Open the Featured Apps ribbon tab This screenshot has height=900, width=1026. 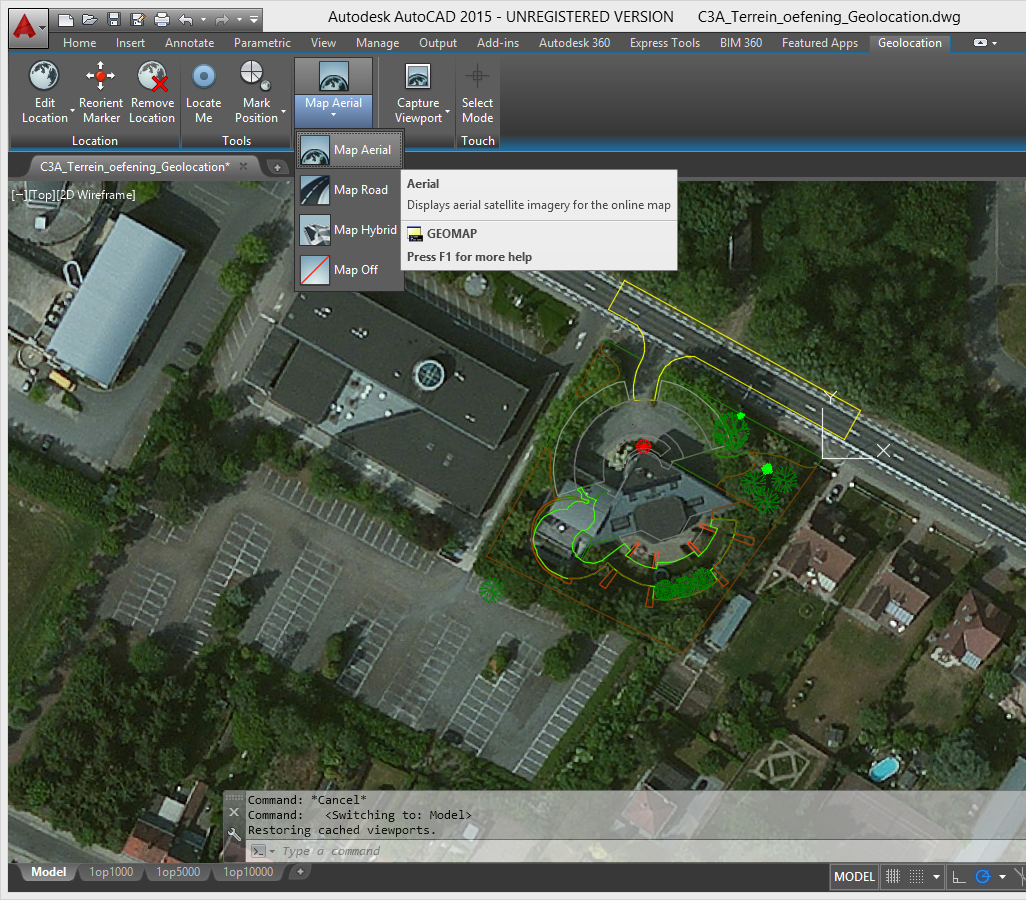click(x=819, y=43)
